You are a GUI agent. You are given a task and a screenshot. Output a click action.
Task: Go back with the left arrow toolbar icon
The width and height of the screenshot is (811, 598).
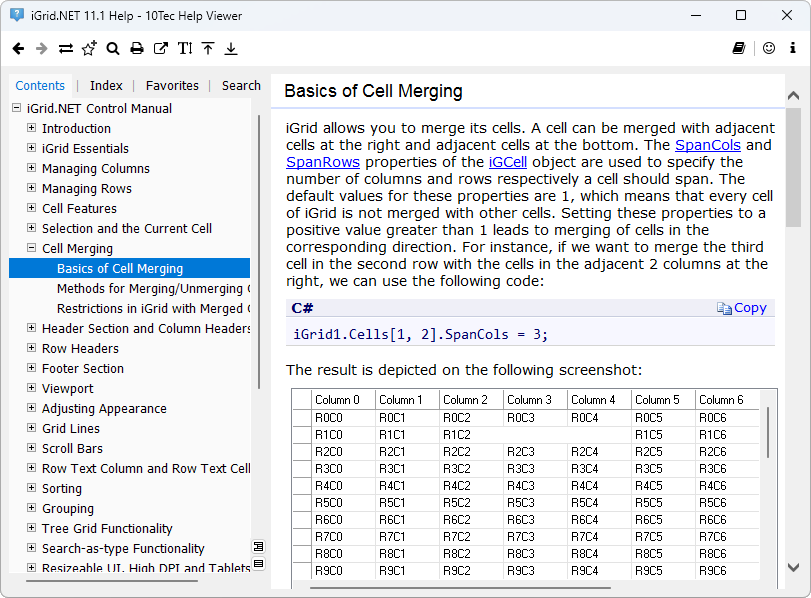coord(18,49)
